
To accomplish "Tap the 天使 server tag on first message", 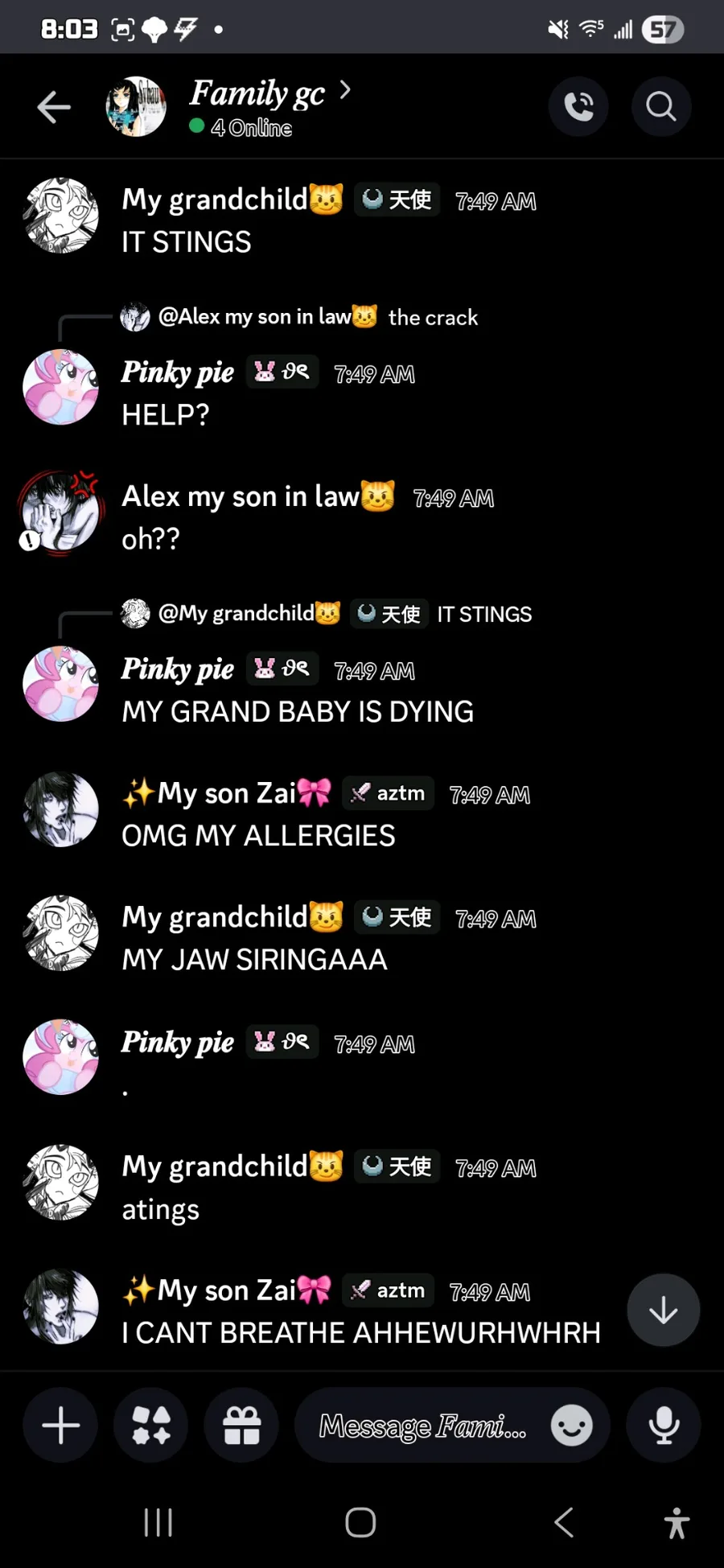I will tap(397, 200).
